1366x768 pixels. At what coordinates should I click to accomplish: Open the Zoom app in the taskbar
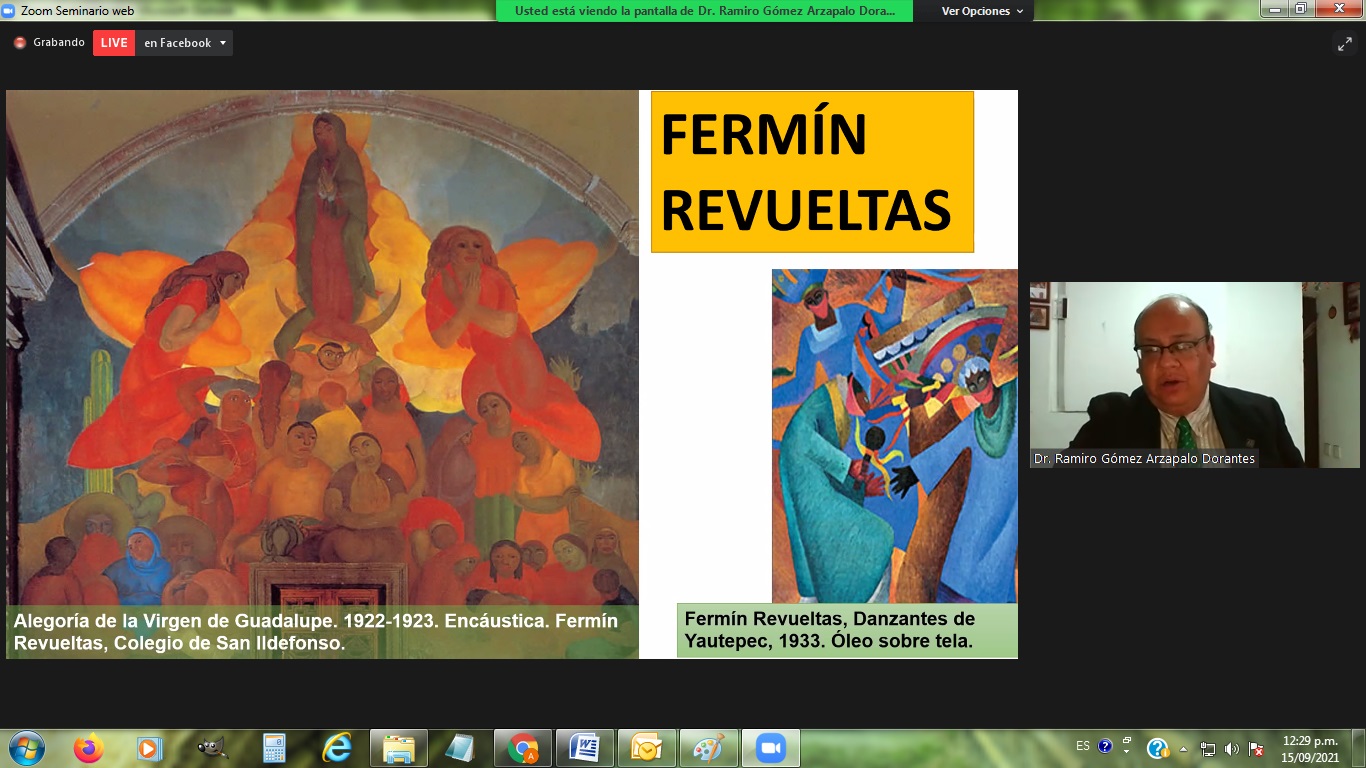pyautogui.click(x=771, y=748)
